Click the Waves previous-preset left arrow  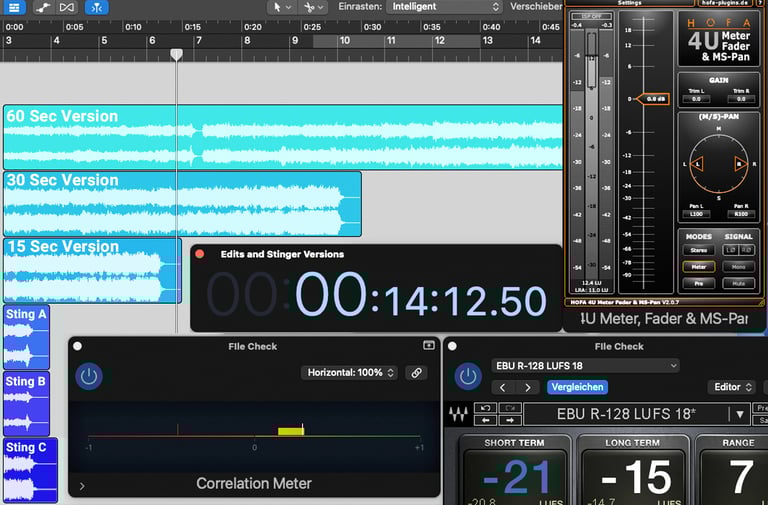coord(485,420)
